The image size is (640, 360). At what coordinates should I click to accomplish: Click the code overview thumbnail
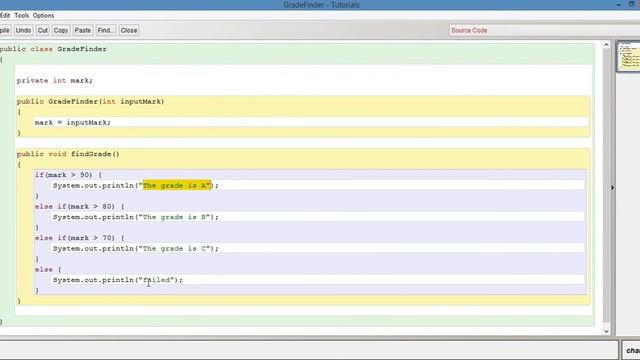[x=629, y=56]
